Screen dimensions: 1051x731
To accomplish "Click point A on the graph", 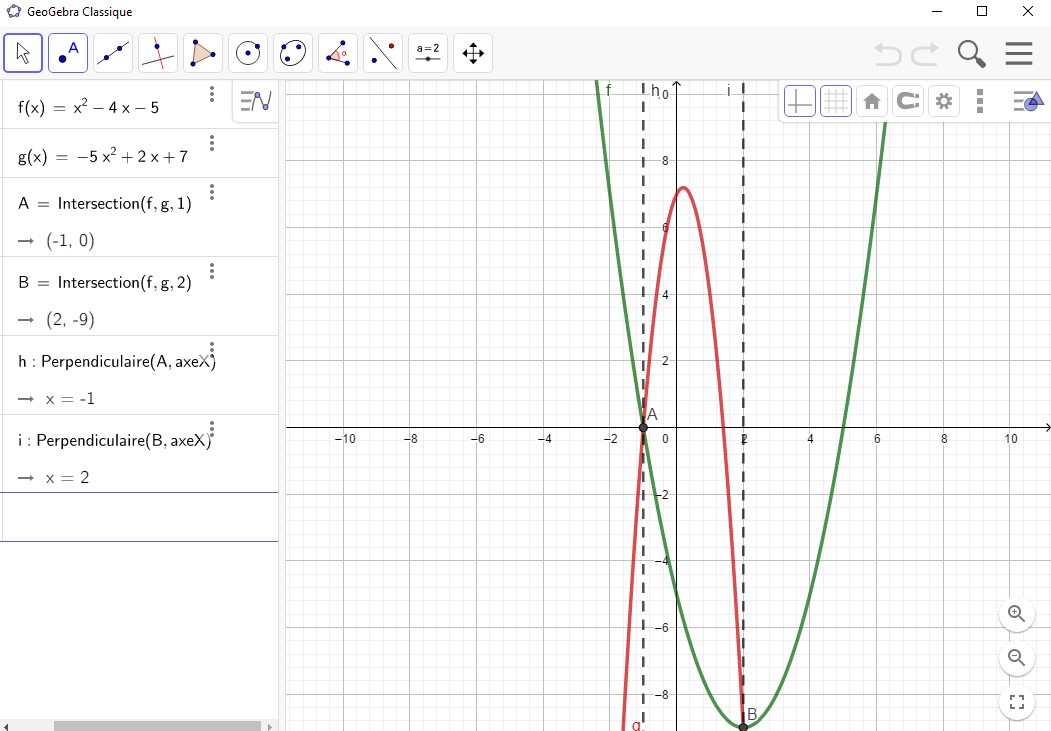I will click(643, 427).
